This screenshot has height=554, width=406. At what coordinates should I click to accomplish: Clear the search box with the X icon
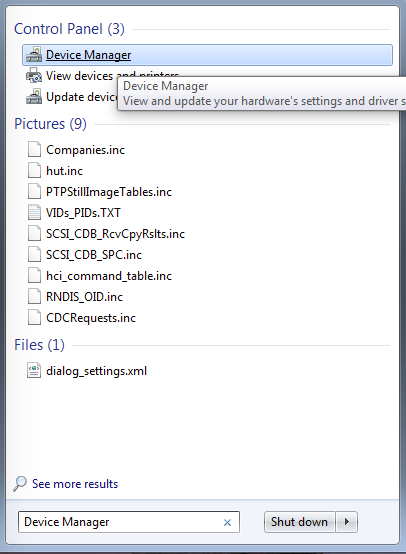point(227,522)
